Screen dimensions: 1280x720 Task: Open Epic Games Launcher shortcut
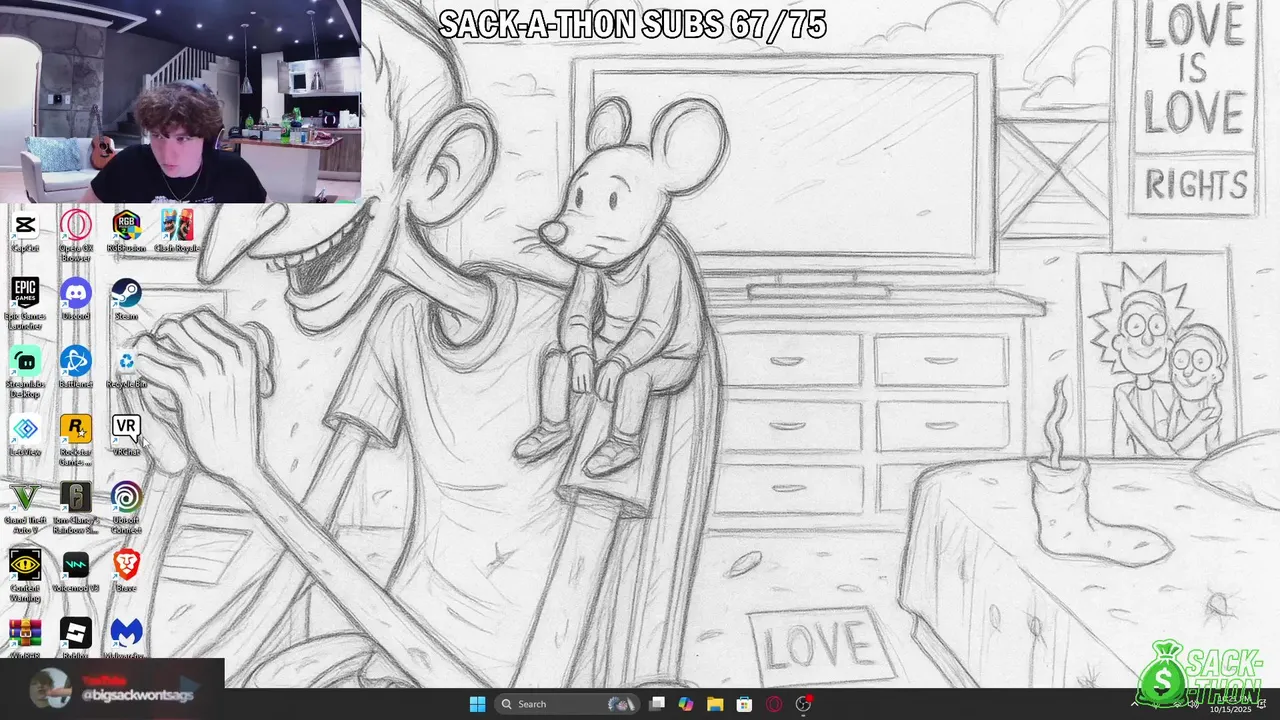click(25, 304)
